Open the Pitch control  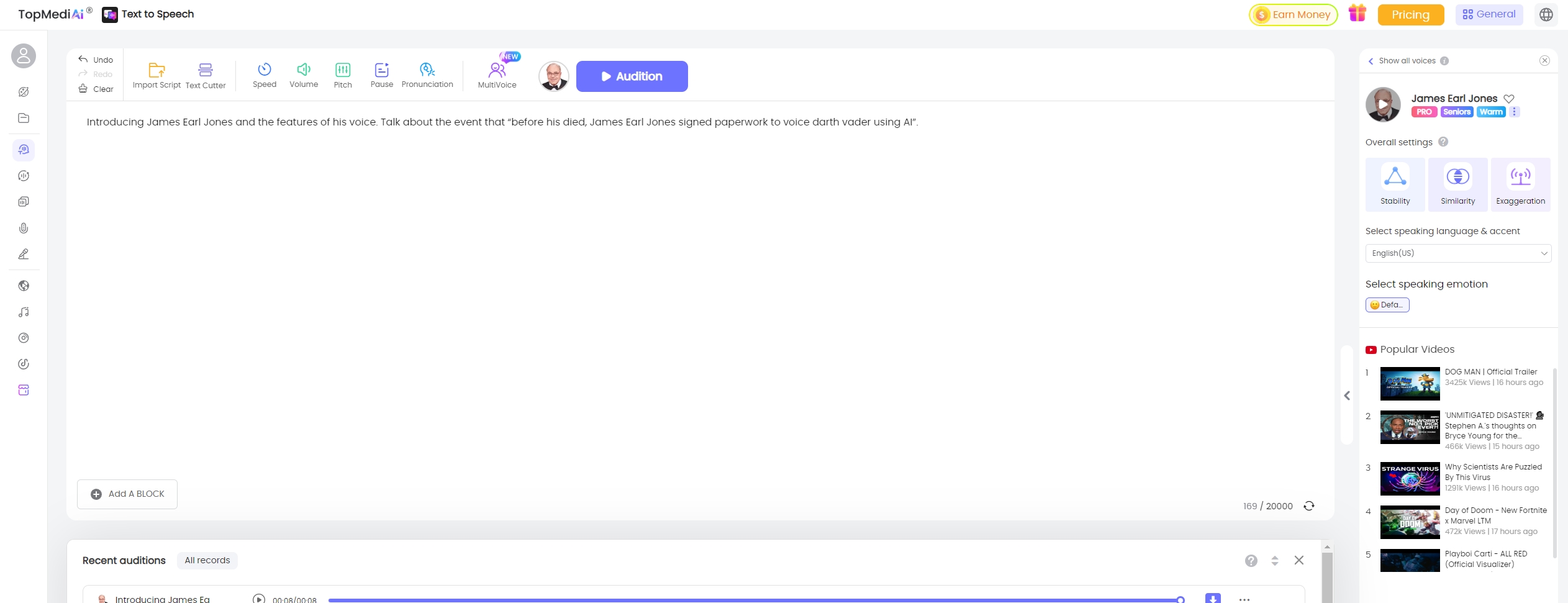point(343,75)
